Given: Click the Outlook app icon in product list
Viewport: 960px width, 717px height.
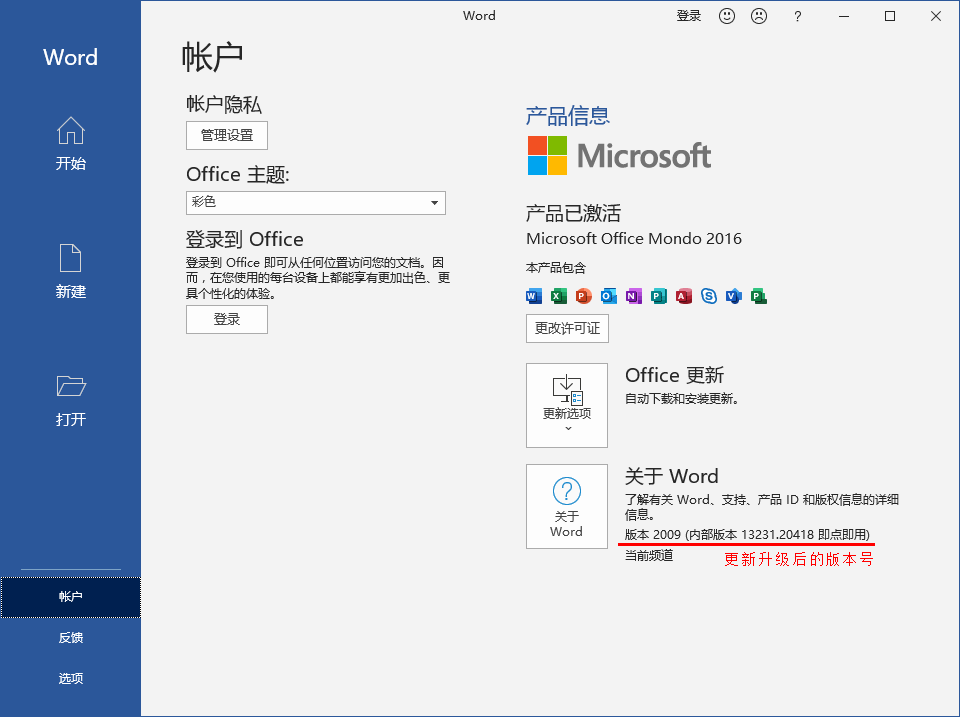Looking at the screenshot, I should click(x=609, y=296).
